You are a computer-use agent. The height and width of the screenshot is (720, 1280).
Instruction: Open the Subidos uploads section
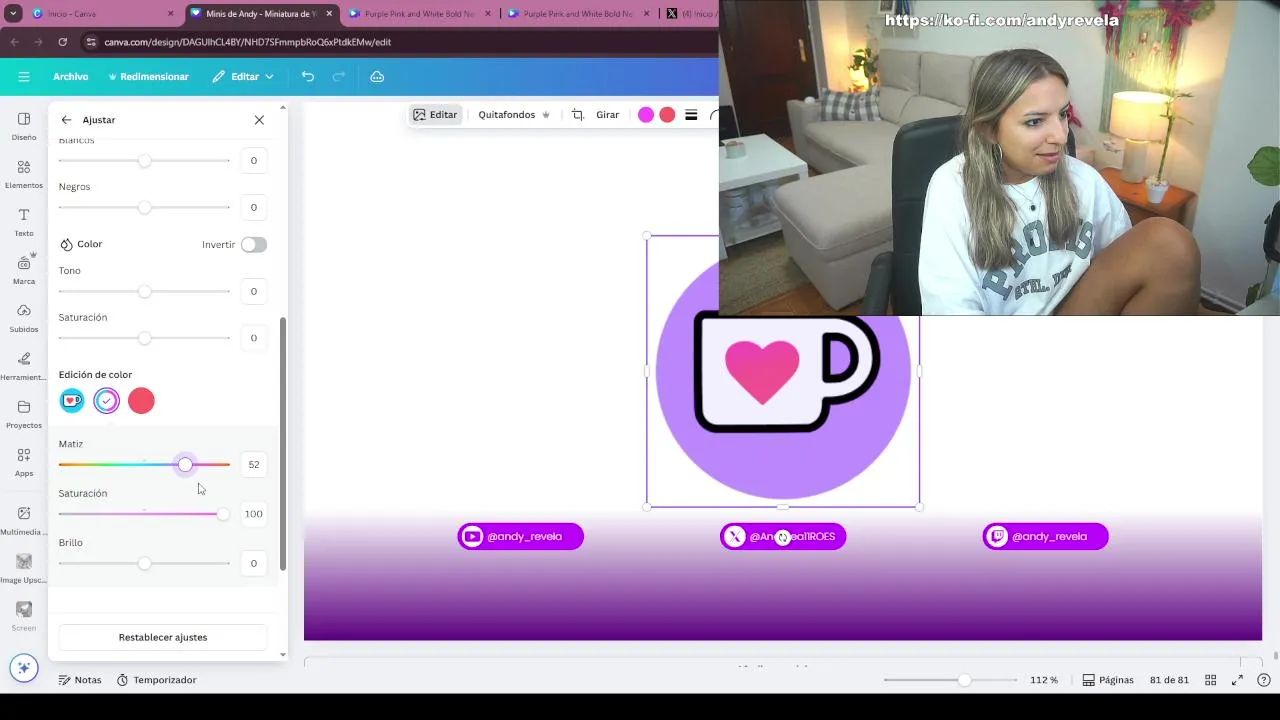pyautogui.click(x=24, y=318)
